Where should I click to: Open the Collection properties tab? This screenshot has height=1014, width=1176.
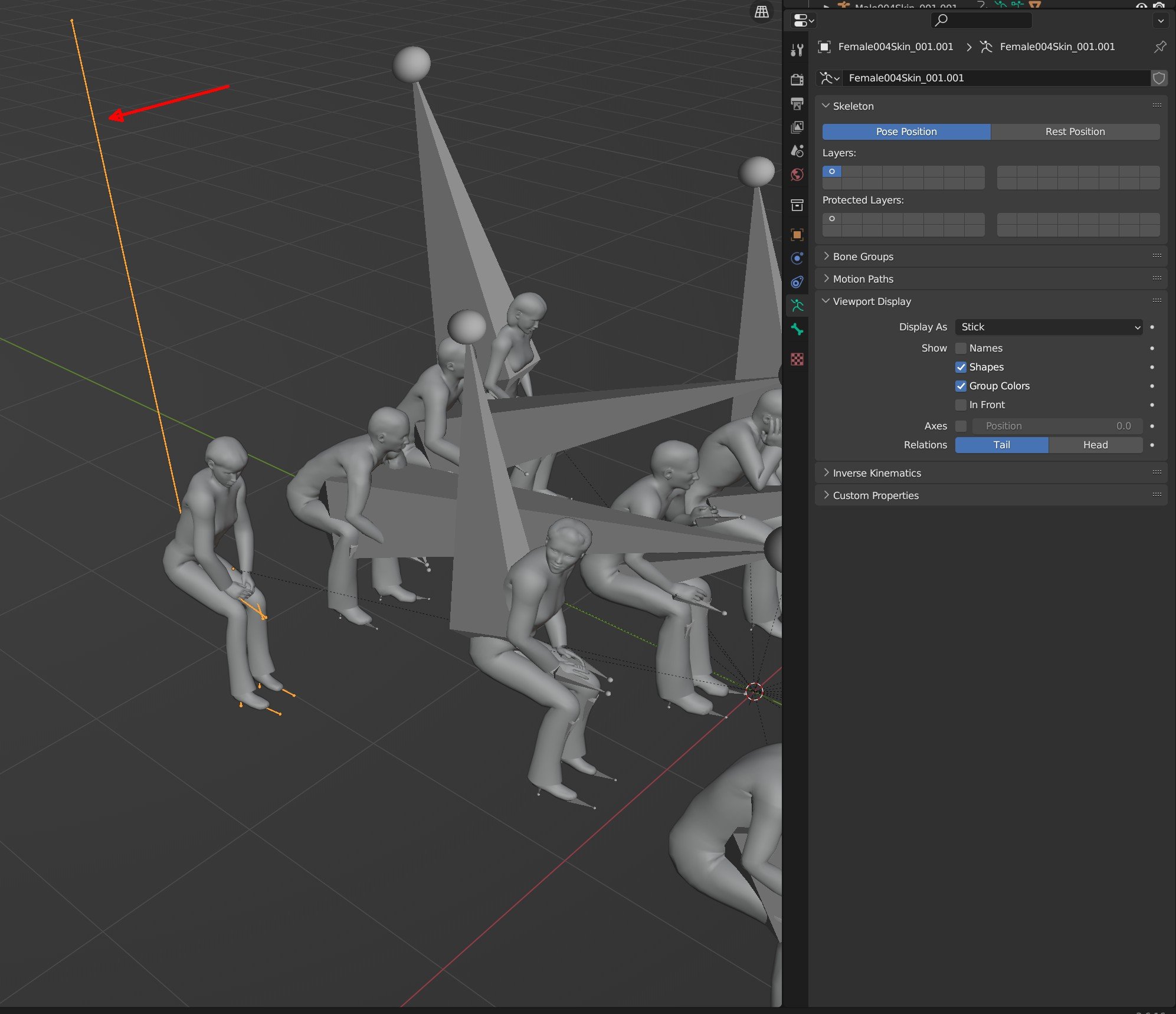tap(797, 205)
